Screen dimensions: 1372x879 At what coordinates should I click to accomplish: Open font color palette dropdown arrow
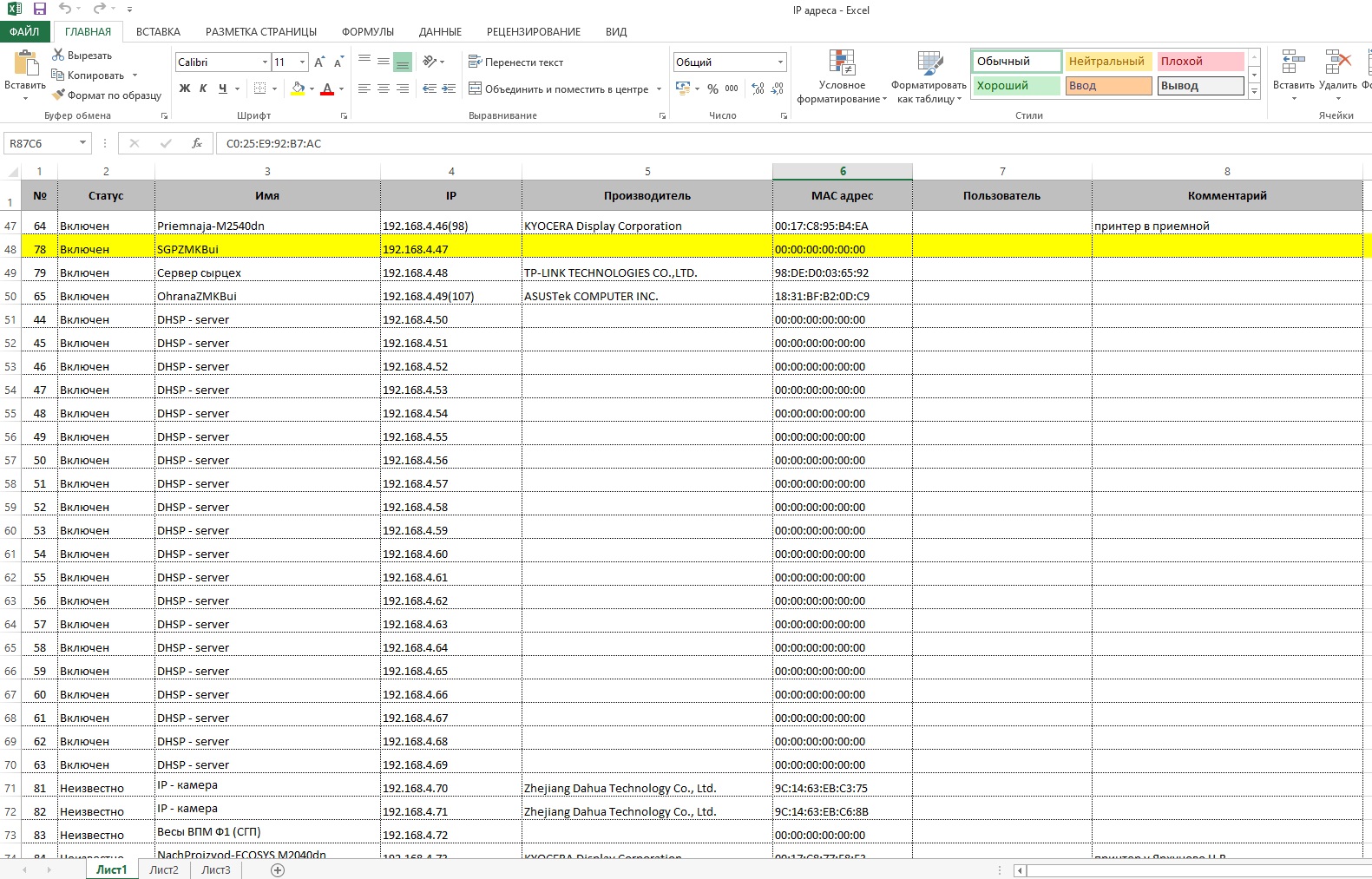tap(341, 89)
